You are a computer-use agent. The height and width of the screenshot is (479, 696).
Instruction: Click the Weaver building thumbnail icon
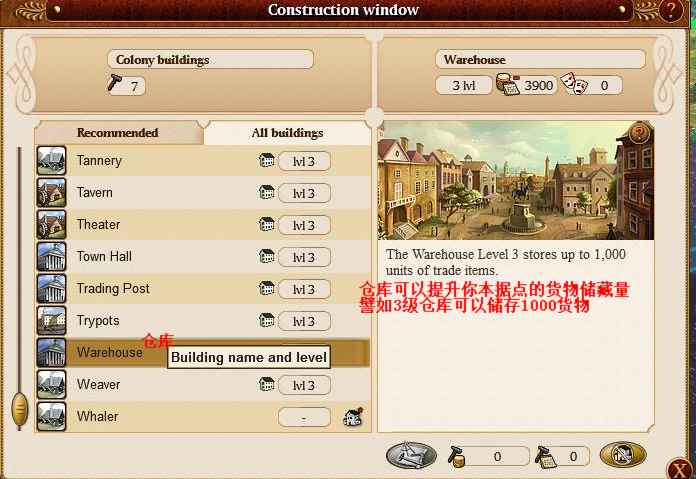51,384
